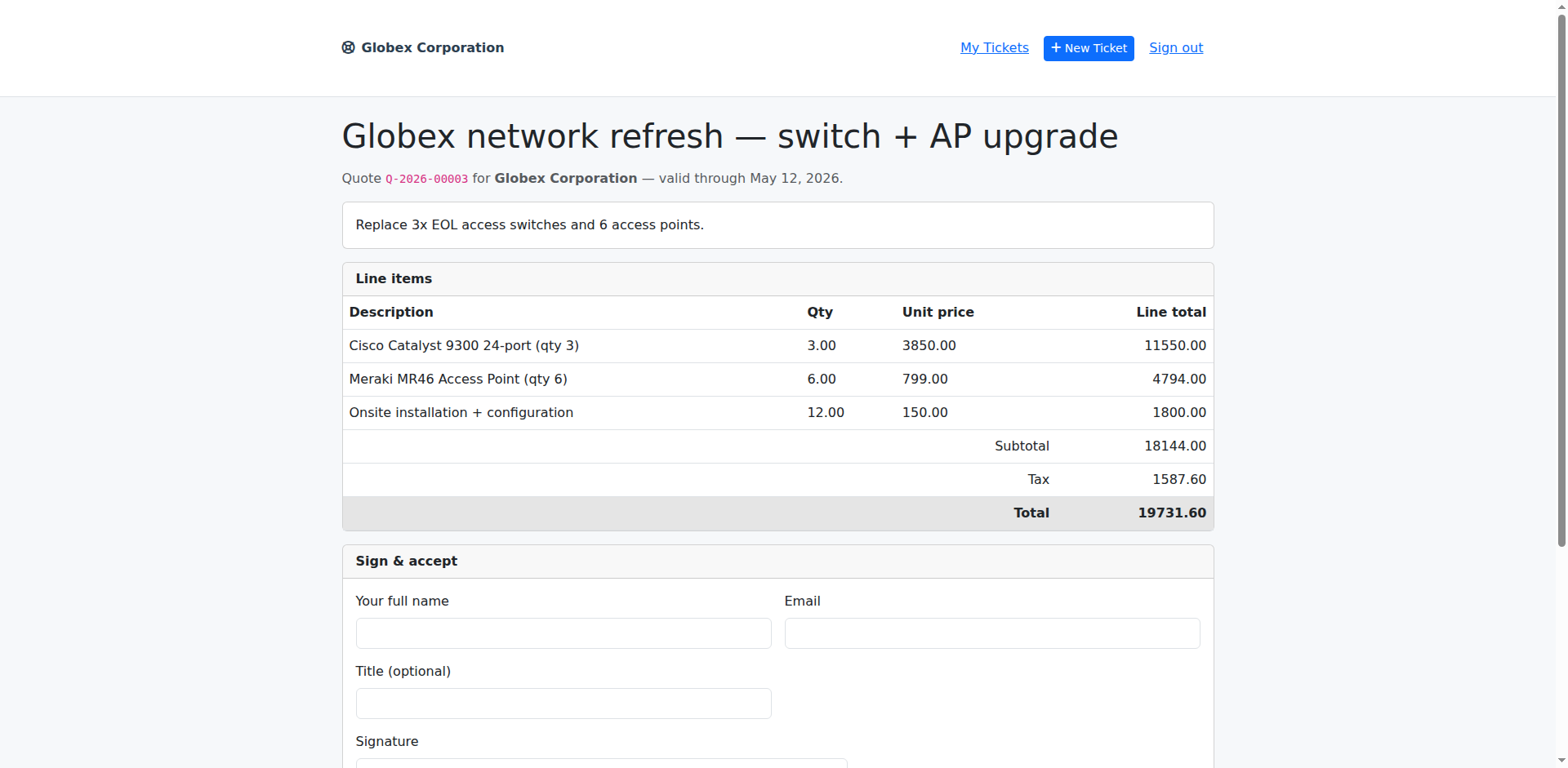This screenshot has height=768, width=1568.
Task: Select Onsite installation + configuration row
Action: (x=778, y=413)
